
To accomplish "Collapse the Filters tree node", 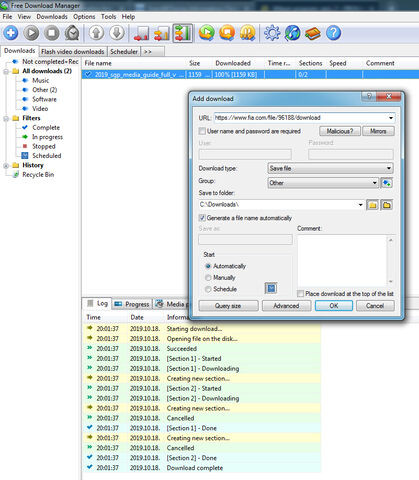I will 6,118.
